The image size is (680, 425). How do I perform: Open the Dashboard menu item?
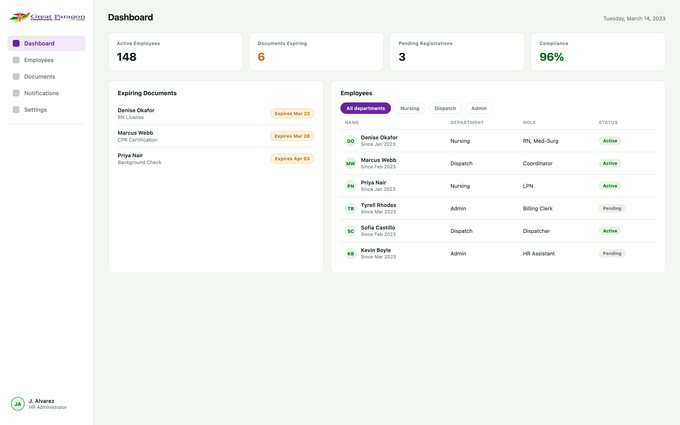[47, 43]
